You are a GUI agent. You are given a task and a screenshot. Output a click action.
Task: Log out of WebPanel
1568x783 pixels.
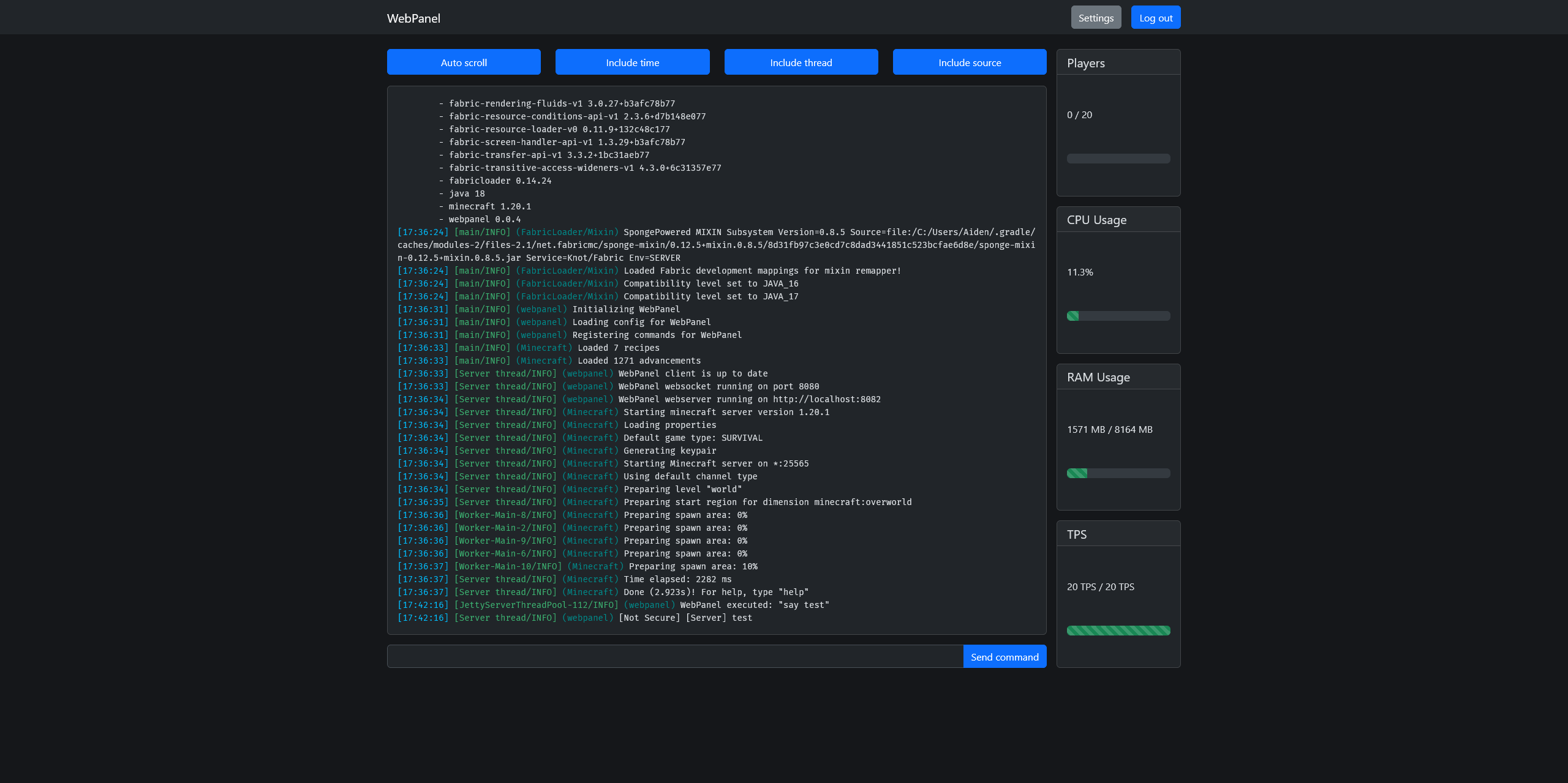click(x=1155, y=17)
